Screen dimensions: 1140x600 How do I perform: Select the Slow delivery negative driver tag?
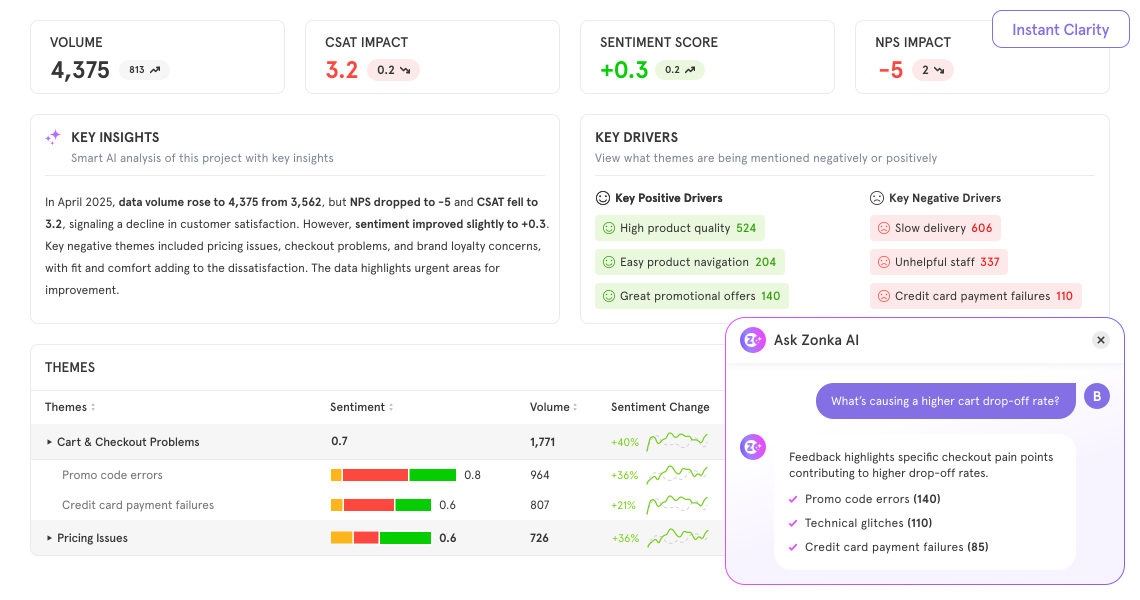point(934,228)
